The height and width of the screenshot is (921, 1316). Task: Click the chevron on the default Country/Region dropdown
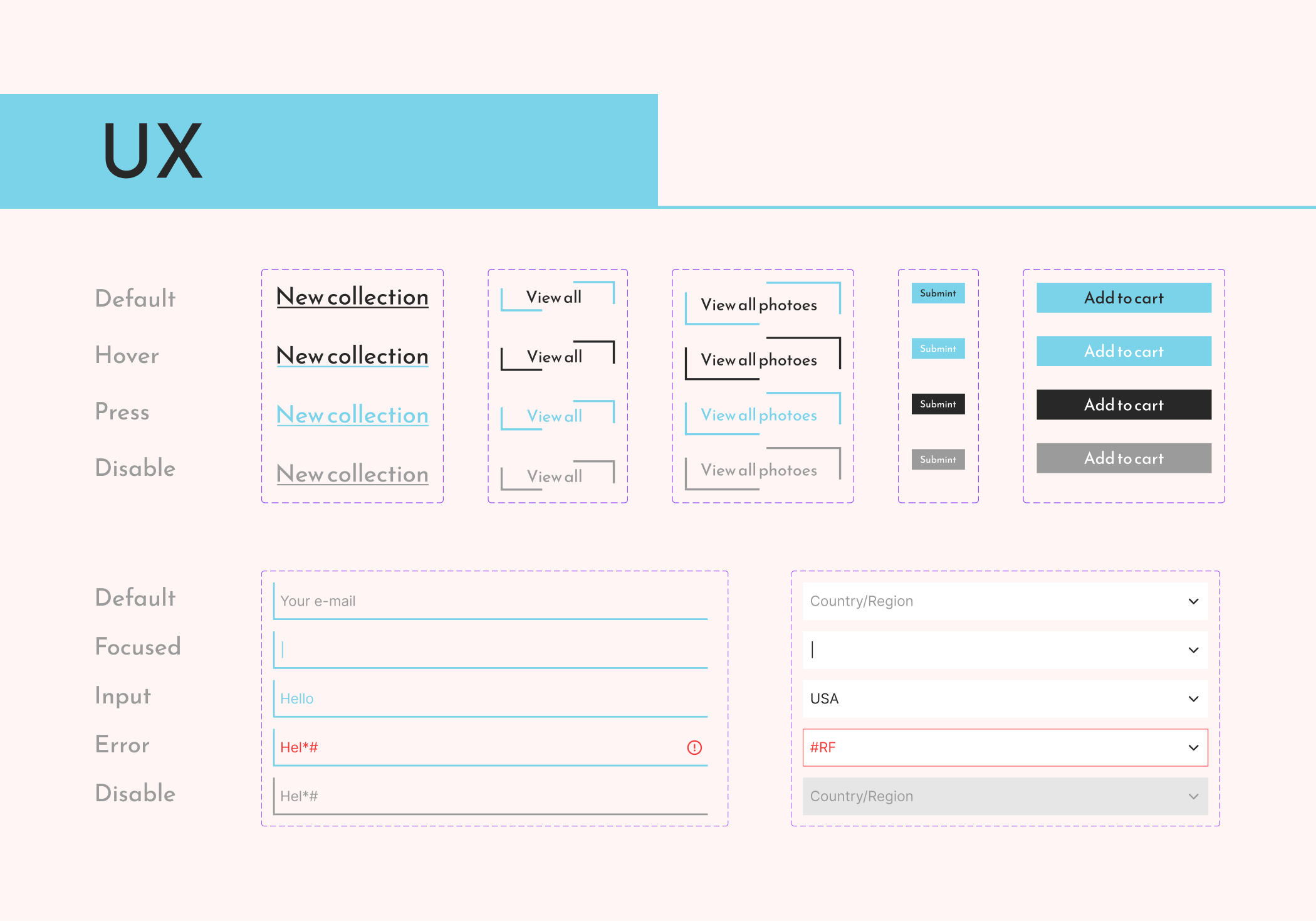pos(1193,601)
